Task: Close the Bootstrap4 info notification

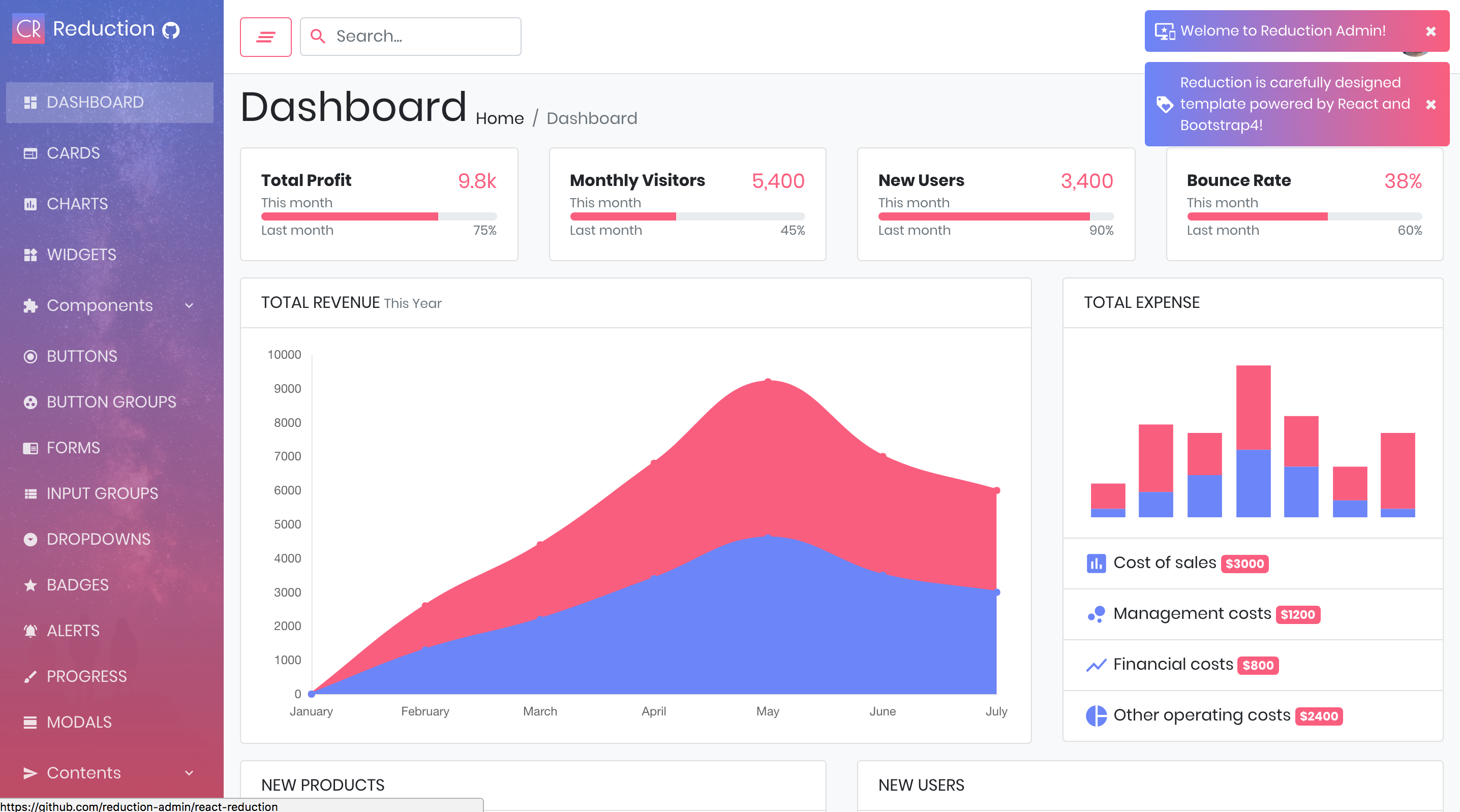Action: tap(1432, 104)
